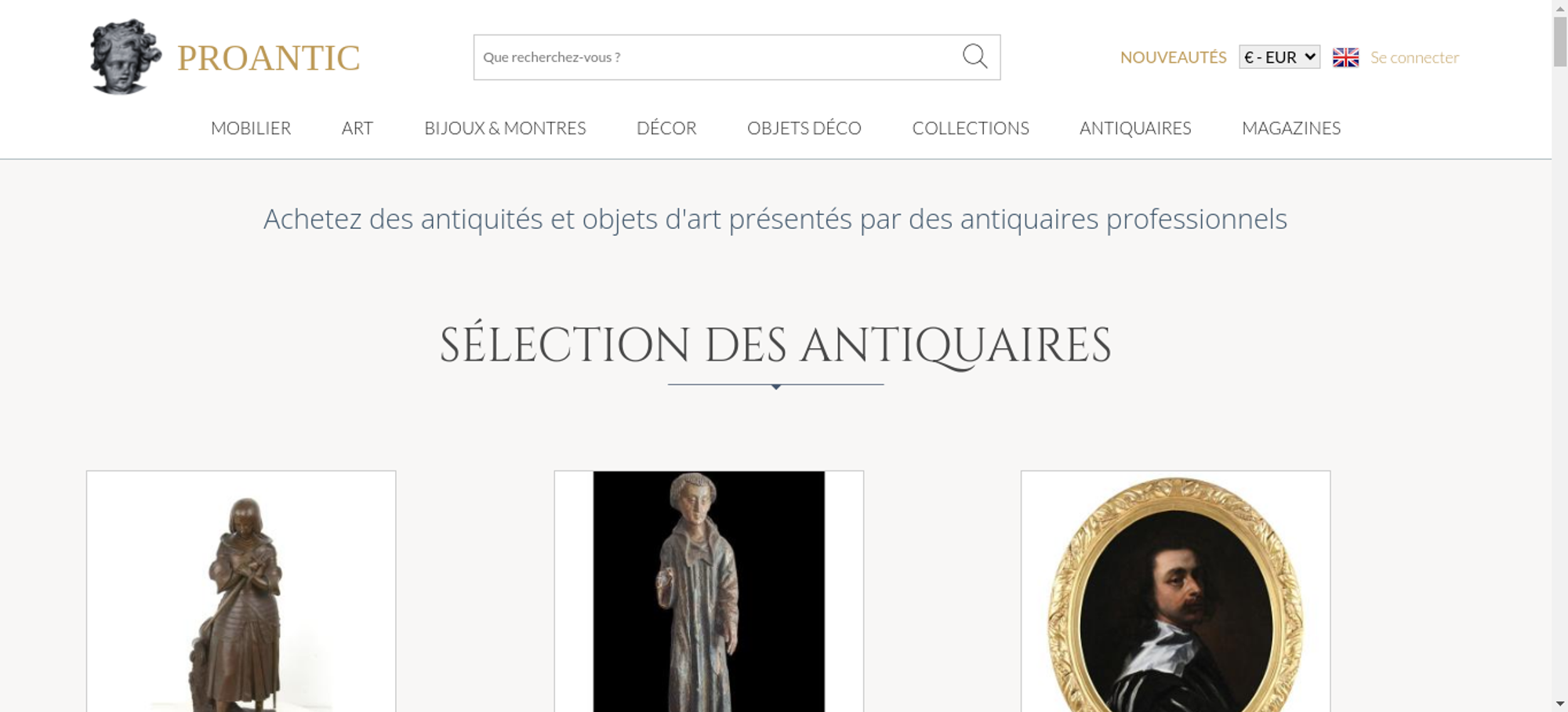The height and width of the screenshot is (712, 1568).
Task: Open the bronze Joan of Arc statue listing
Action: click(241, 591)
